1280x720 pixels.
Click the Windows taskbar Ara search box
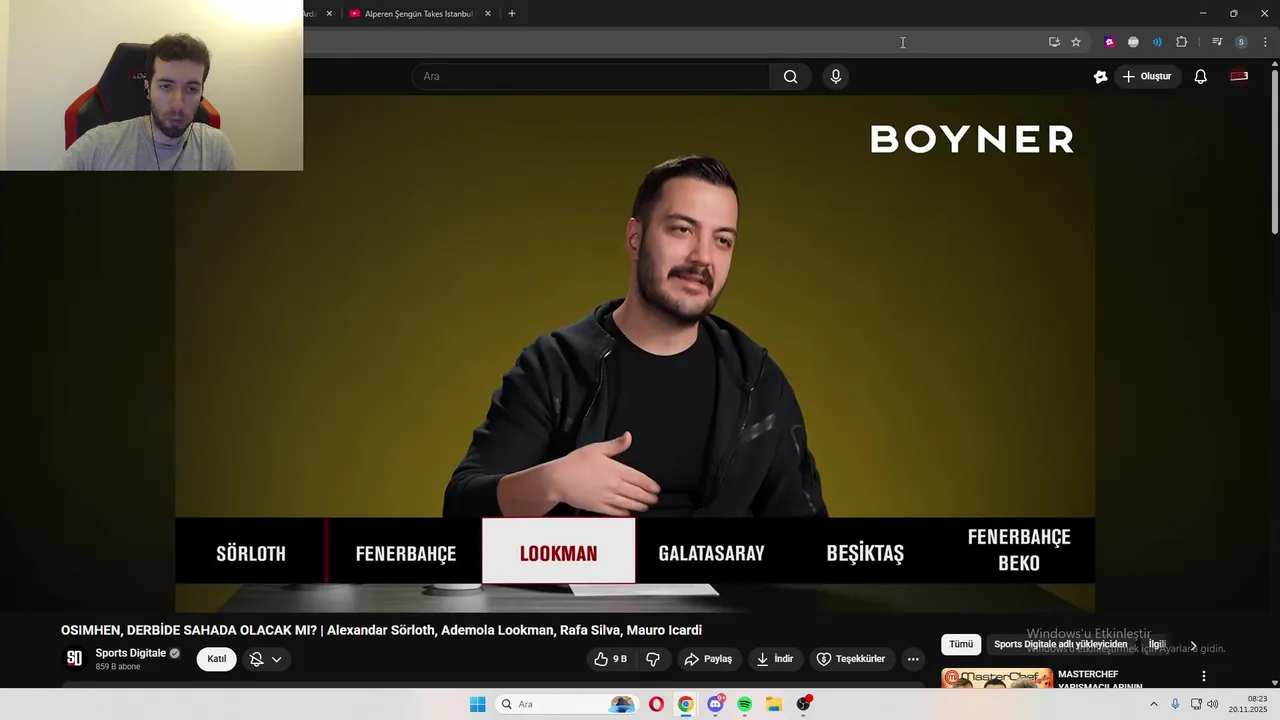pos(567,704)
